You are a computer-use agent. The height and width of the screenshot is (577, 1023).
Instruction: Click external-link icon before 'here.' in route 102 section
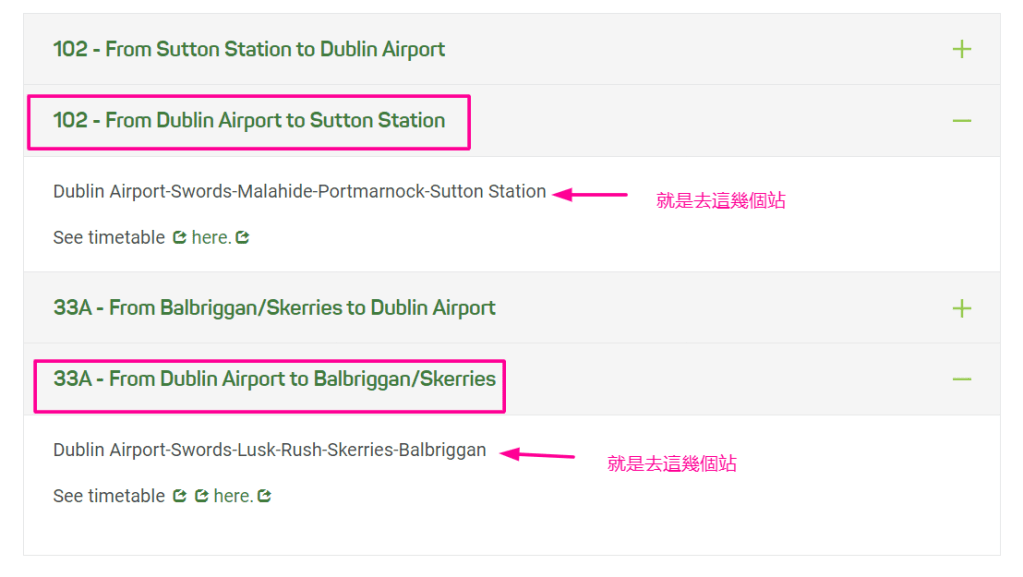[x=180, y=238]
